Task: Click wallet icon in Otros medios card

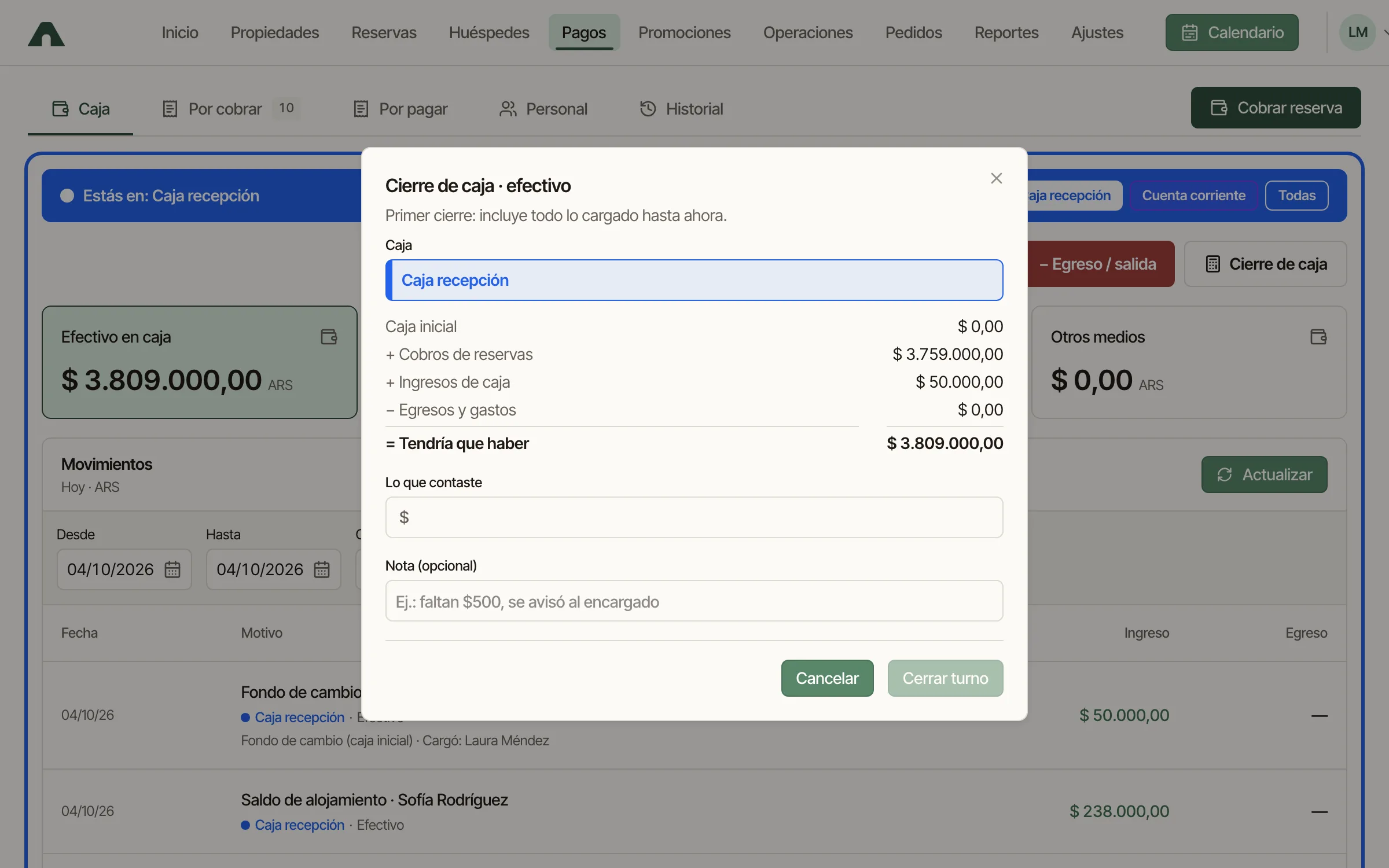Action: [x=1319, y=337]
